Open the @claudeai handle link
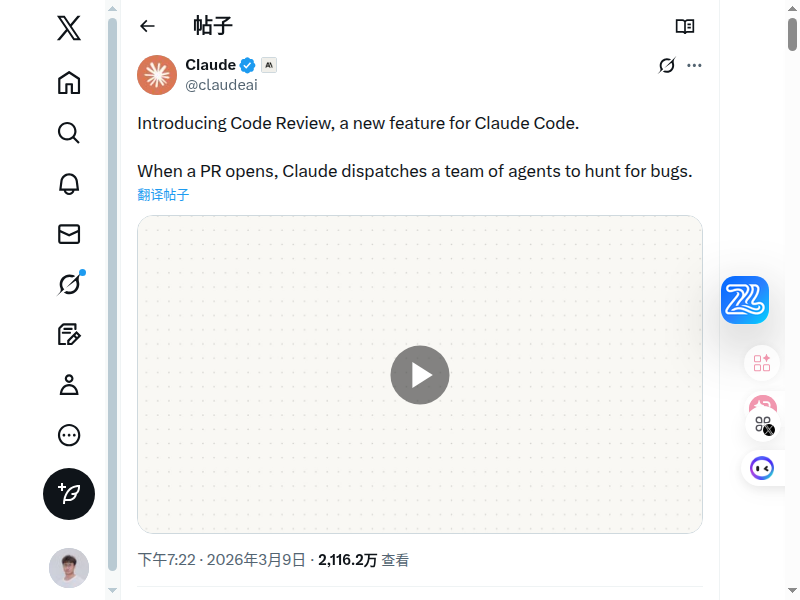This screenshot has width=800, height=600. (x=221, y=85)
